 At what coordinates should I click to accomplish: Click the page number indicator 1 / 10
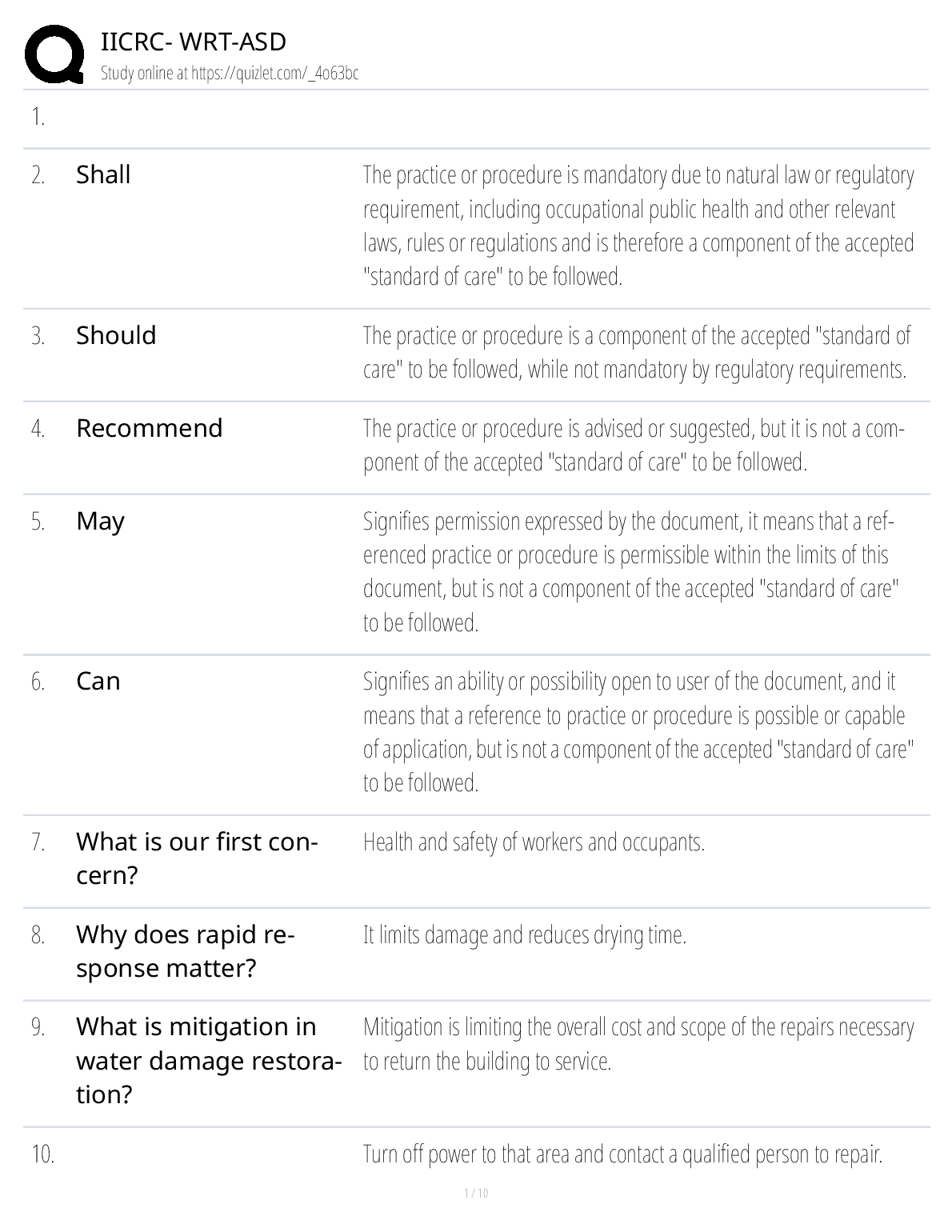tap(476, 1194)
